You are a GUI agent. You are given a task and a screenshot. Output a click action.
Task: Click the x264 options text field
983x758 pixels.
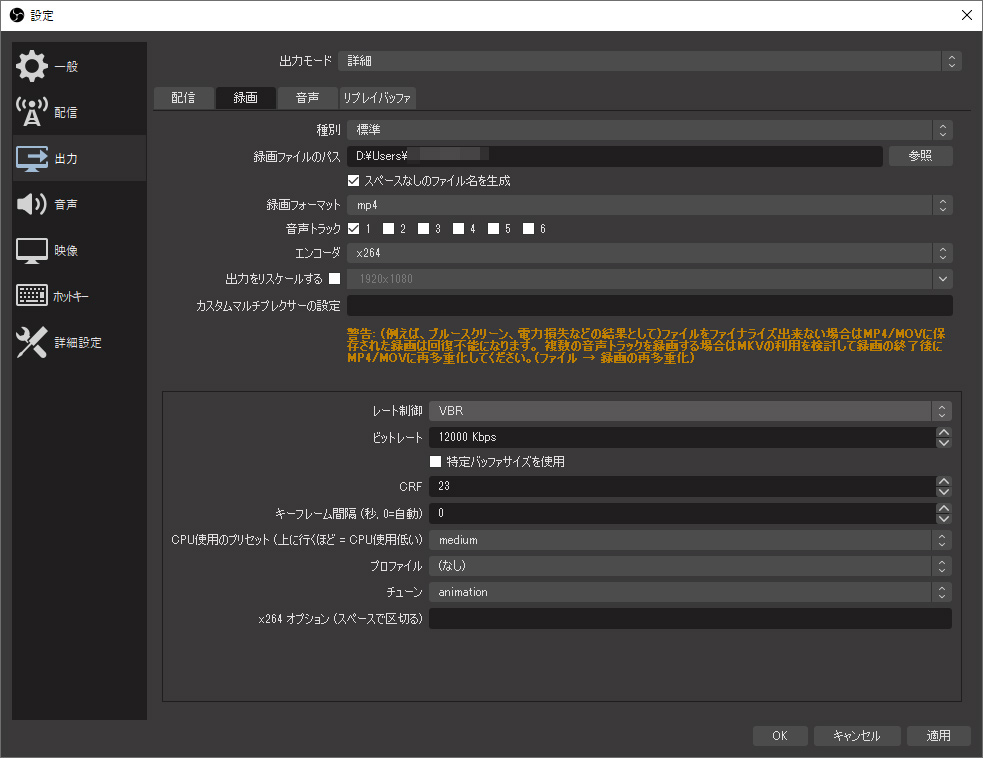689,618
